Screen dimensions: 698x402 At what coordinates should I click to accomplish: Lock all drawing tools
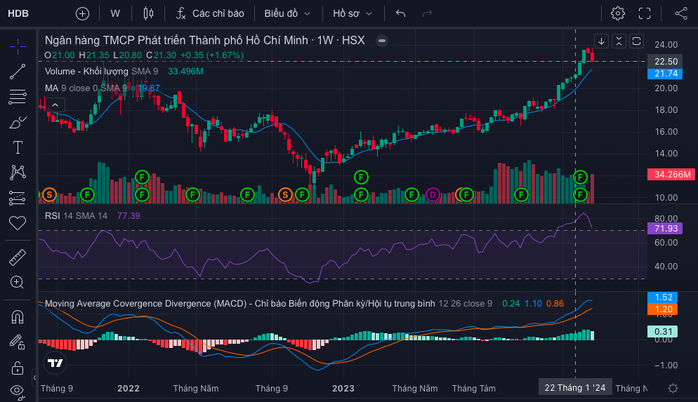coord(17,368)
